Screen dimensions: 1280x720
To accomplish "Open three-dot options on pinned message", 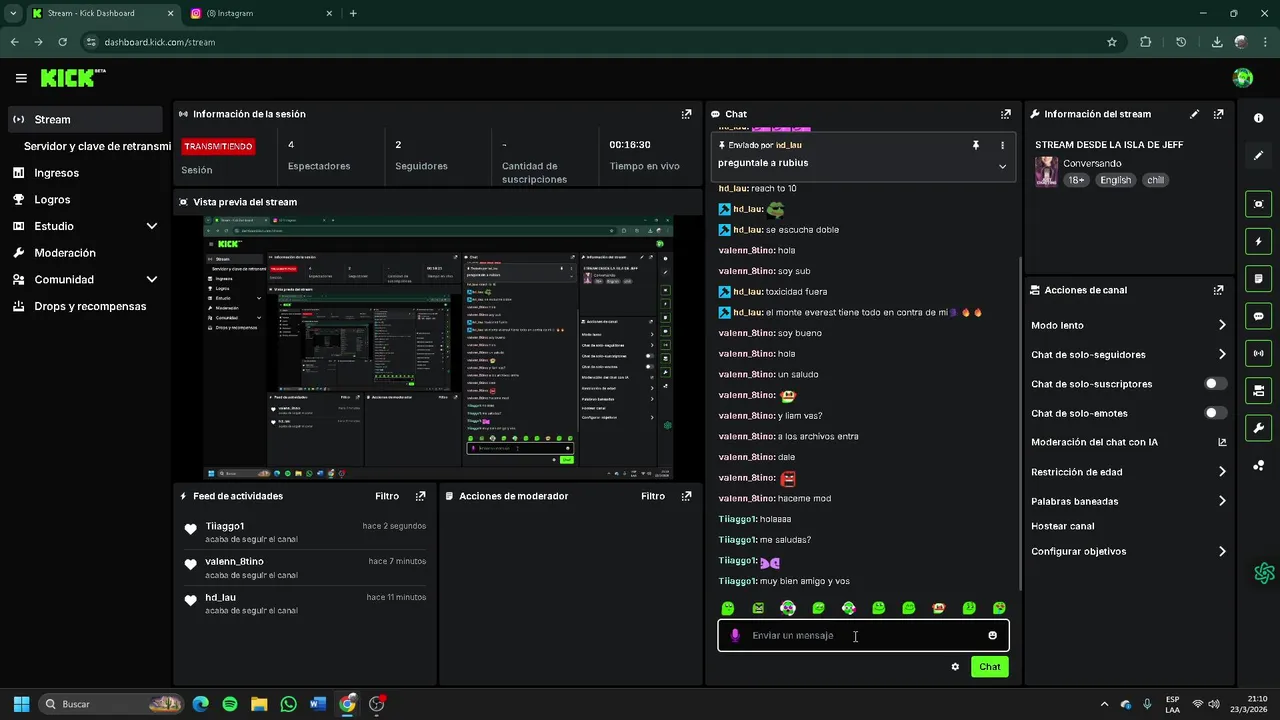I will 1002,145.
